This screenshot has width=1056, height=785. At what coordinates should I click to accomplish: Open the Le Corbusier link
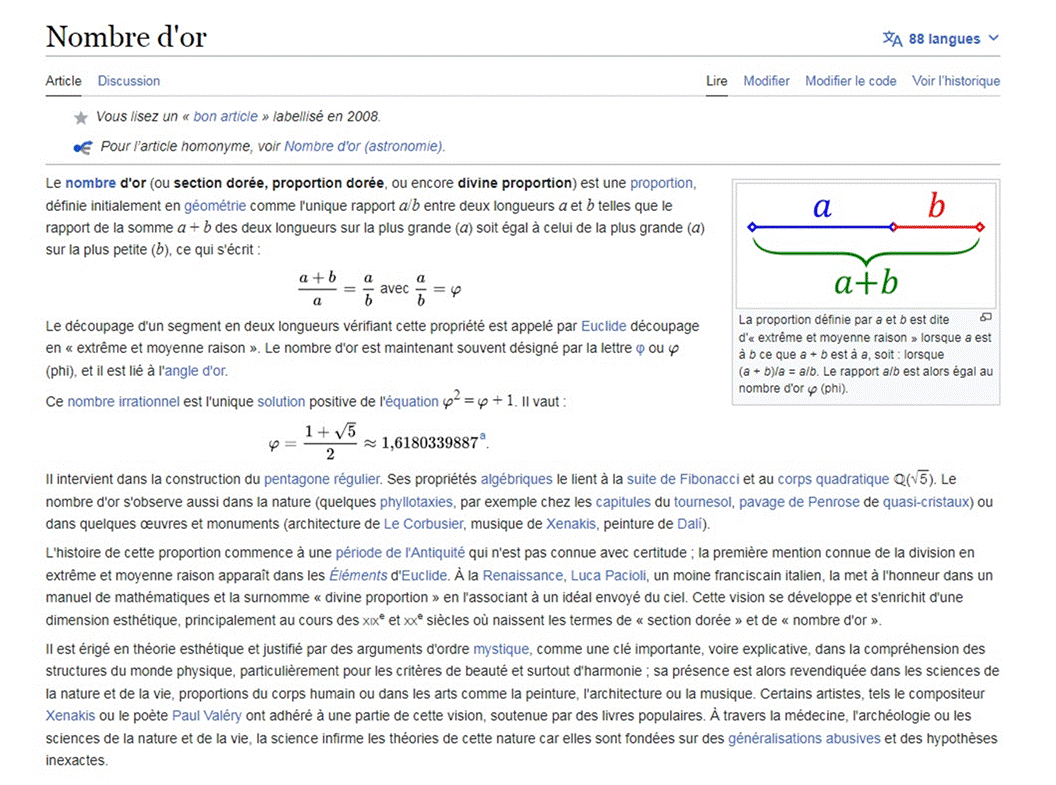click(x=424, y=524)
